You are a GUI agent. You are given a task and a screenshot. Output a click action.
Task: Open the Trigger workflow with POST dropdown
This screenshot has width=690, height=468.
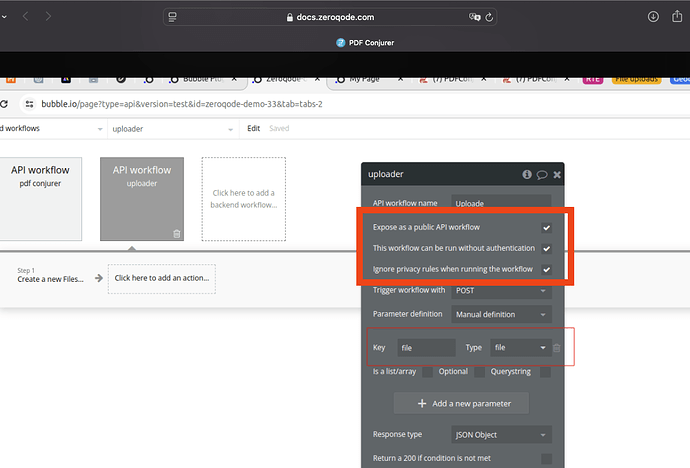click(501, 291)
